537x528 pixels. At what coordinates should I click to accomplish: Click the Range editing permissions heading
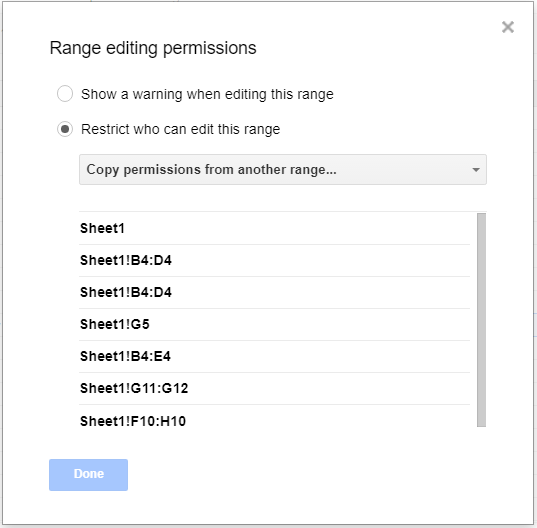click(153, 48)
